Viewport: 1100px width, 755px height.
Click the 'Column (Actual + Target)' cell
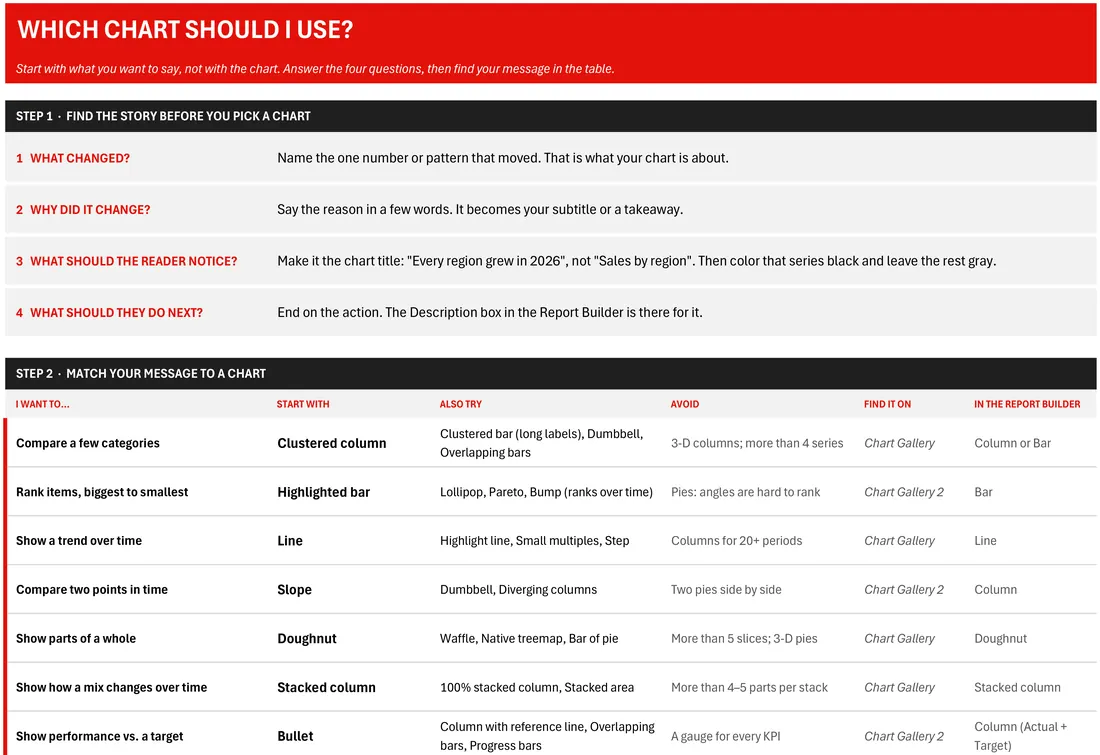[1021, 736]
